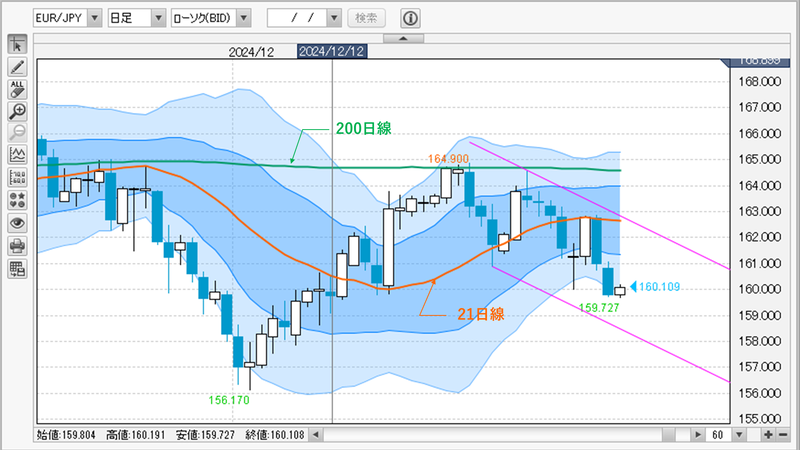800x450 pixels.
Task: Click the 155.000 price axis label
Action: [x=760, y=418]
